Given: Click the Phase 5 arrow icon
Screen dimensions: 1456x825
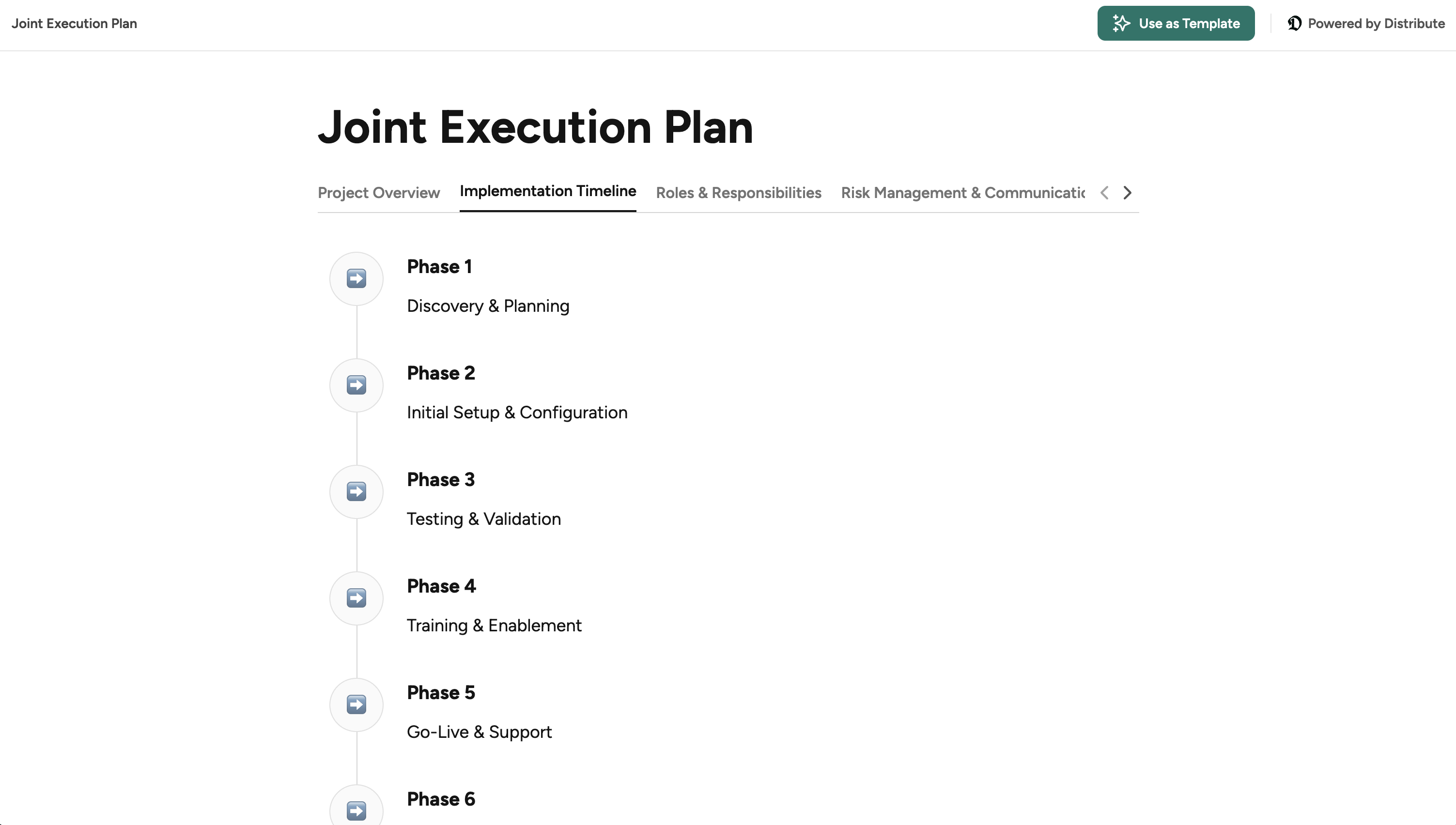Looking at the screenshot, I should (356, 705).
